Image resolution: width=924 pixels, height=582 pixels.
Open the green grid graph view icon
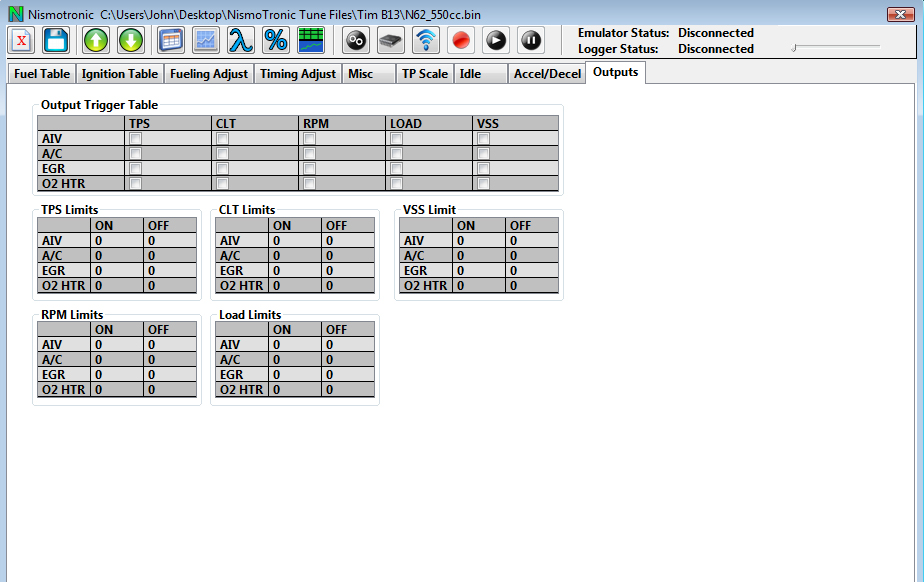click(311, 40)
